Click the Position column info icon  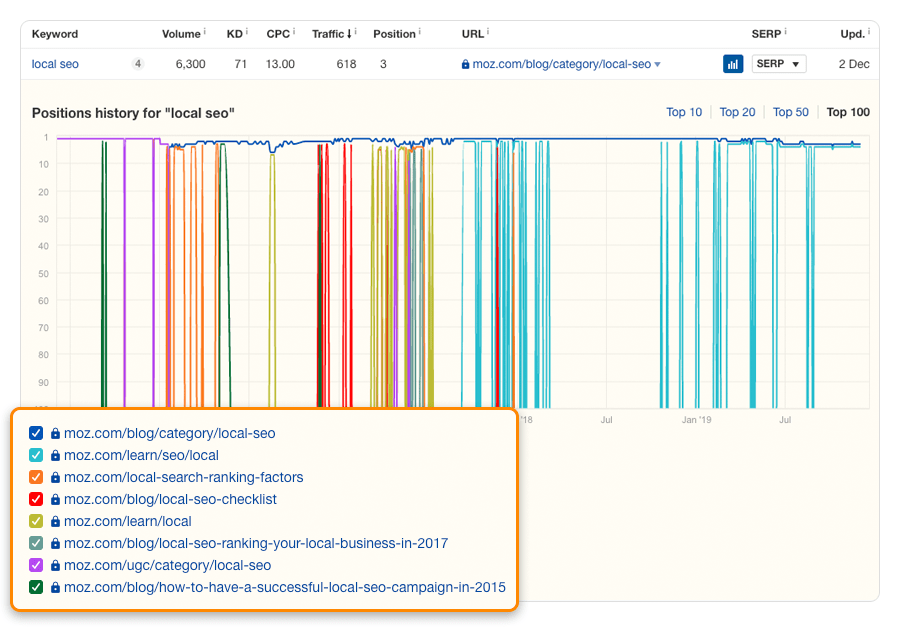[420, 29]
